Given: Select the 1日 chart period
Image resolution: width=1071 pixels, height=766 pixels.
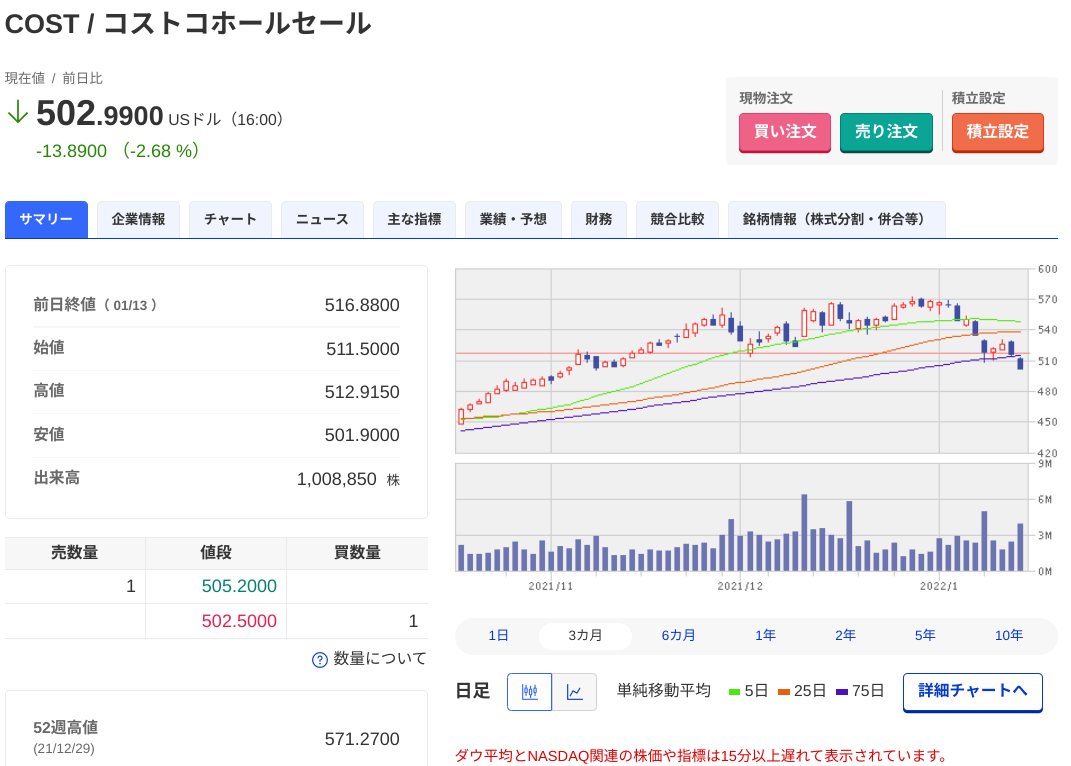Looking at the screenshot, I should pos(499,635).
